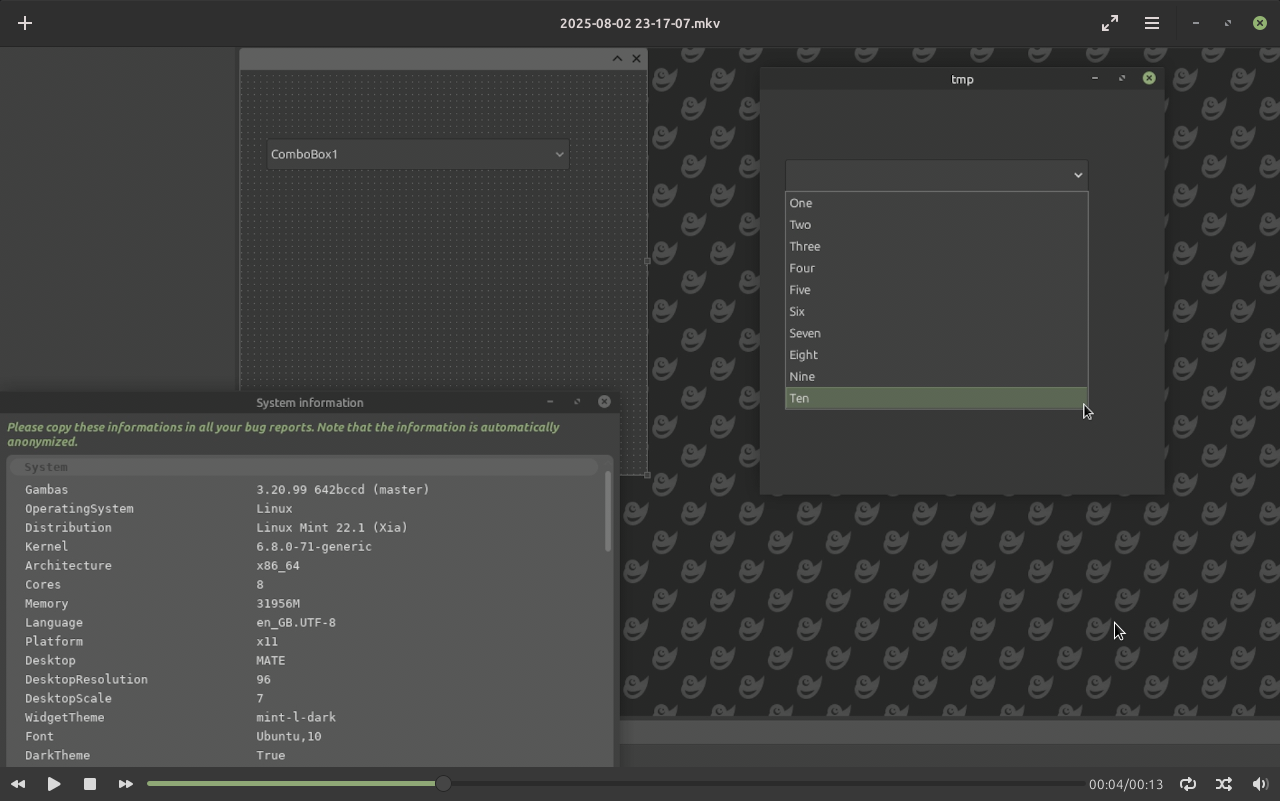Screen dimensions: 1280x801
Task: Mute the volume speaker icon
Action: point(1260,784)
